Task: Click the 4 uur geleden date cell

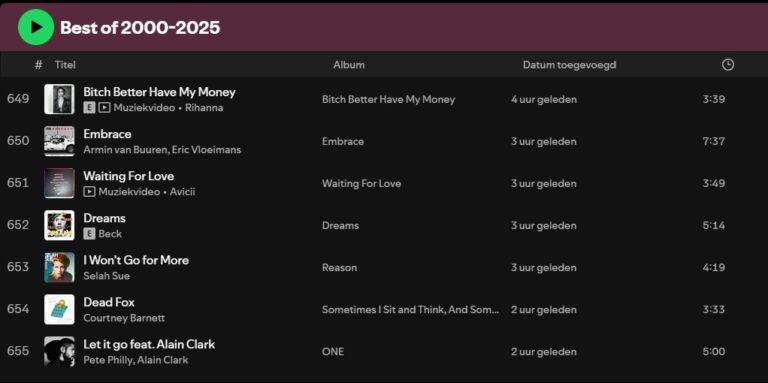Action: tap(544, 99)
